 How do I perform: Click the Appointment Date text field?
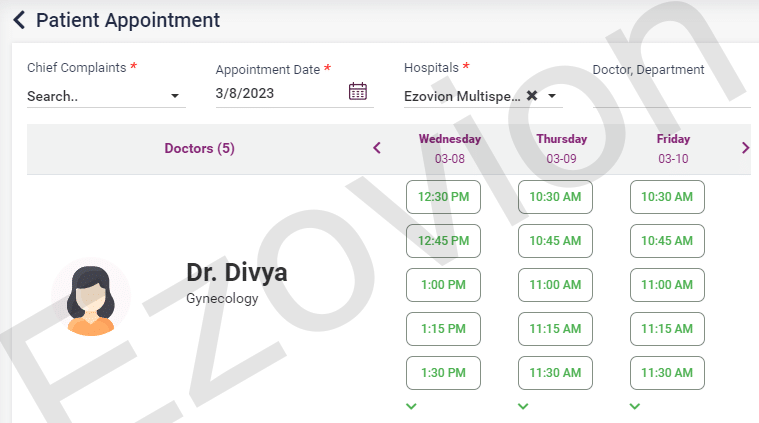(x=278, y=93)
